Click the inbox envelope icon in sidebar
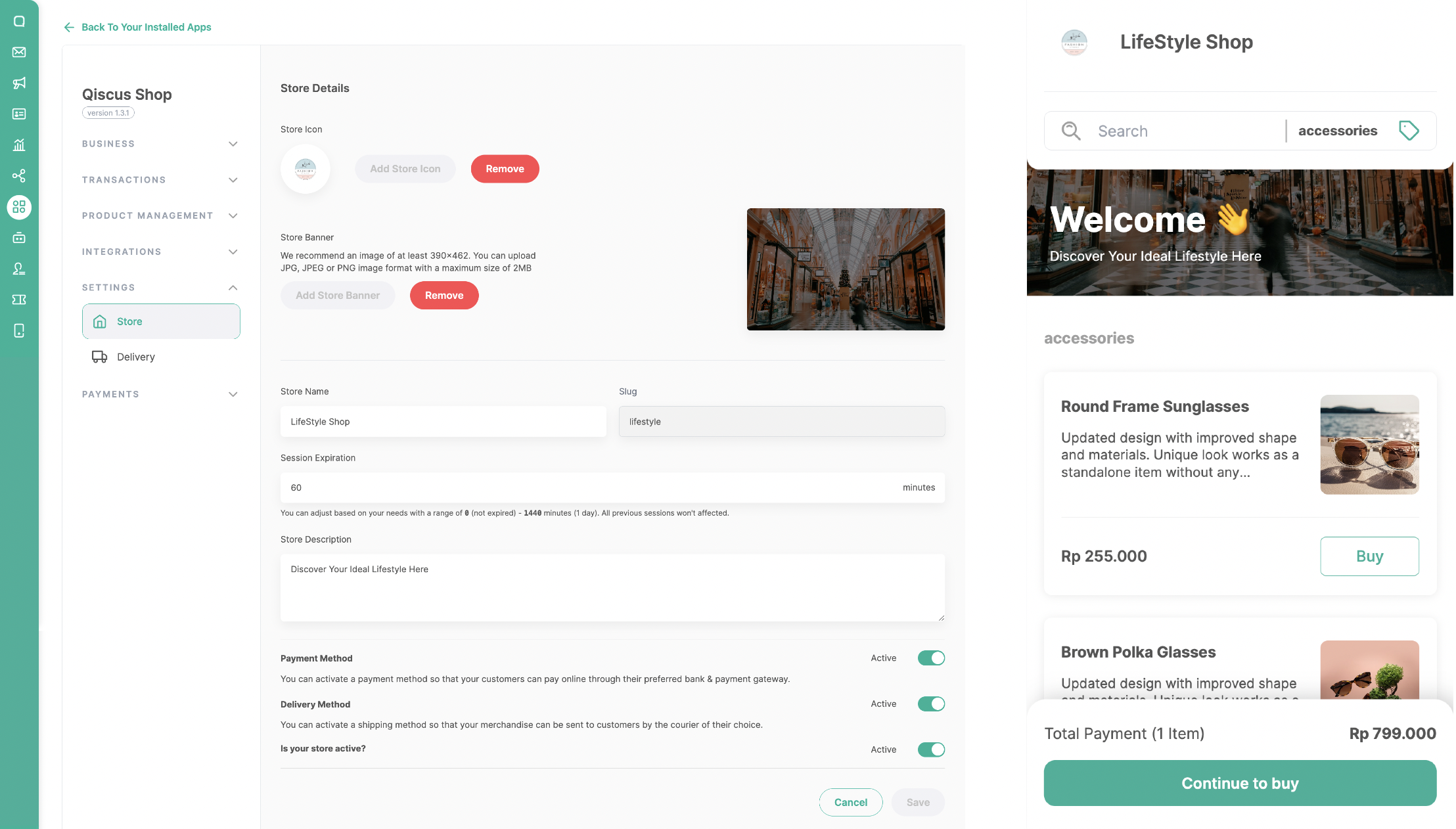 tap(19, 52)
